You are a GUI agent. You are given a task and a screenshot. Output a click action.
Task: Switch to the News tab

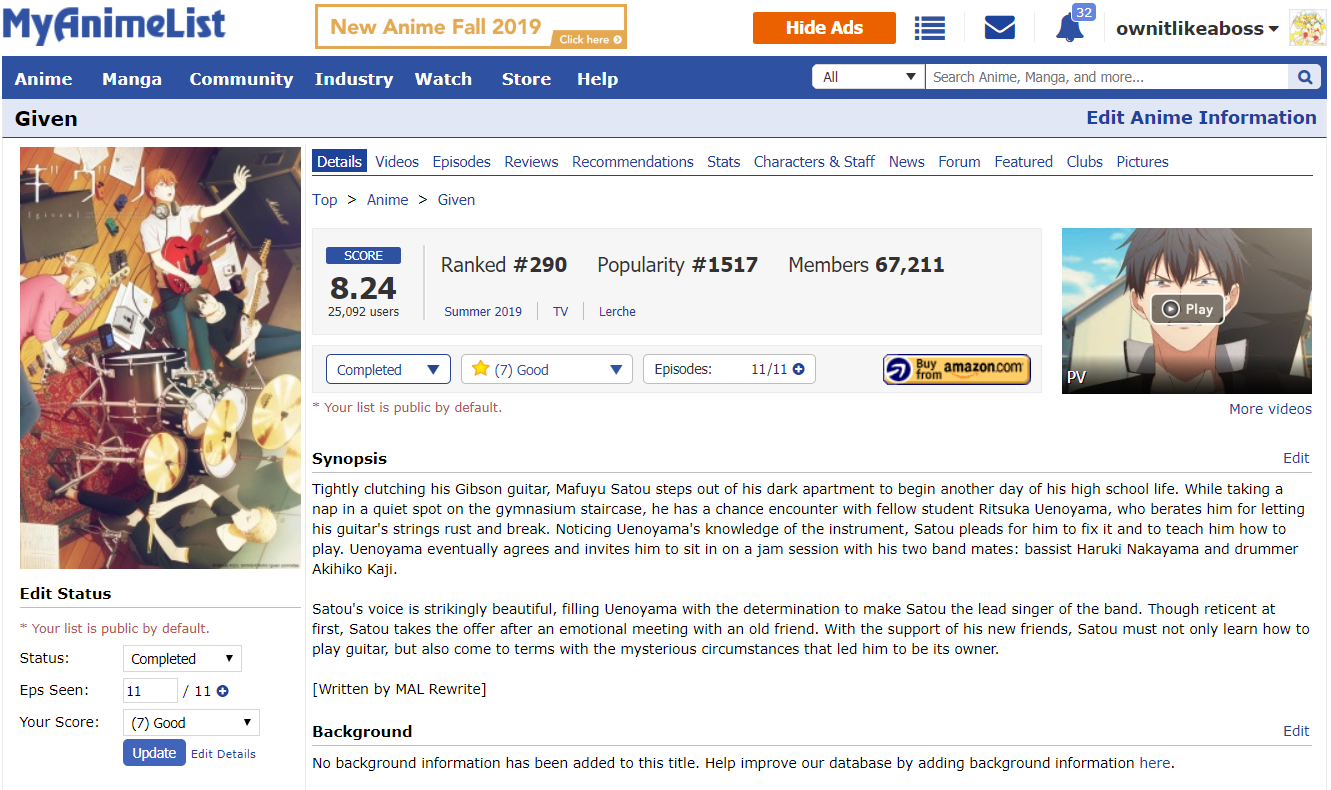pyautogui.click(x=907, y=161)
